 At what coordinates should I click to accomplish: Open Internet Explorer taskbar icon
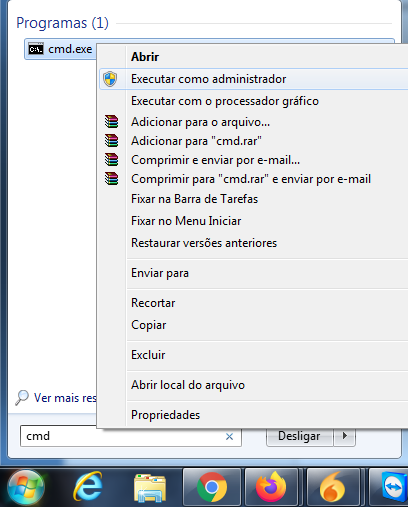(88, 487)
